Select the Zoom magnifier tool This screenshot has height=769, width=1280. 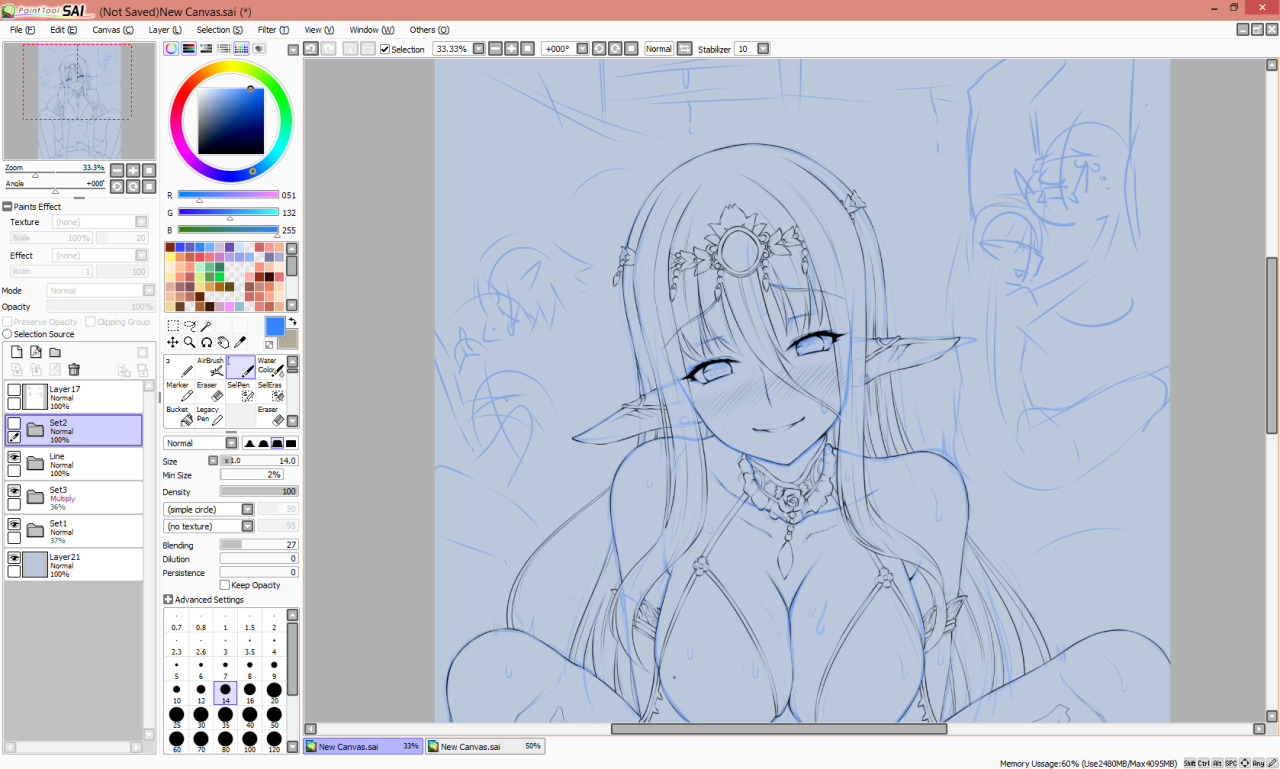pyautogui.click(x=189, y=342)
